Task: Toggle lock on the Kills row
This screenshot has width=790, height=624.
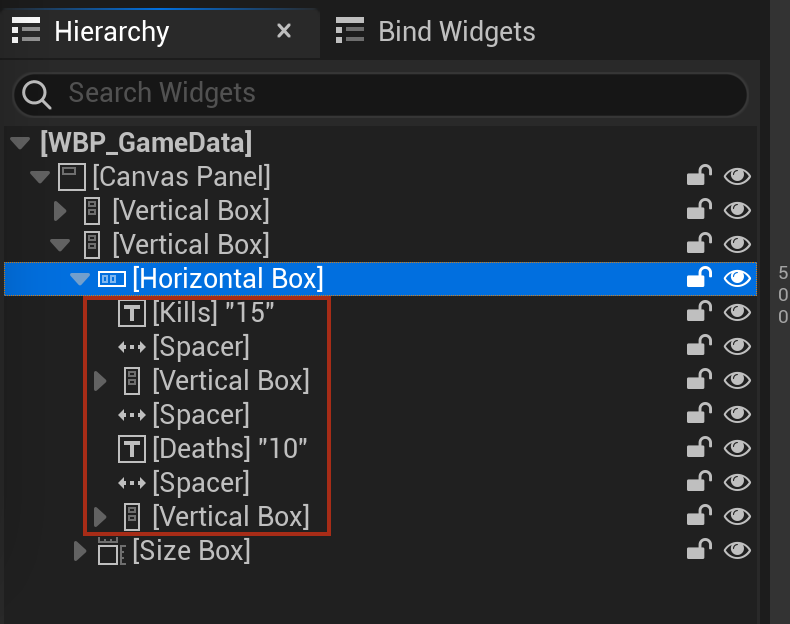Action: pos(699,312)
